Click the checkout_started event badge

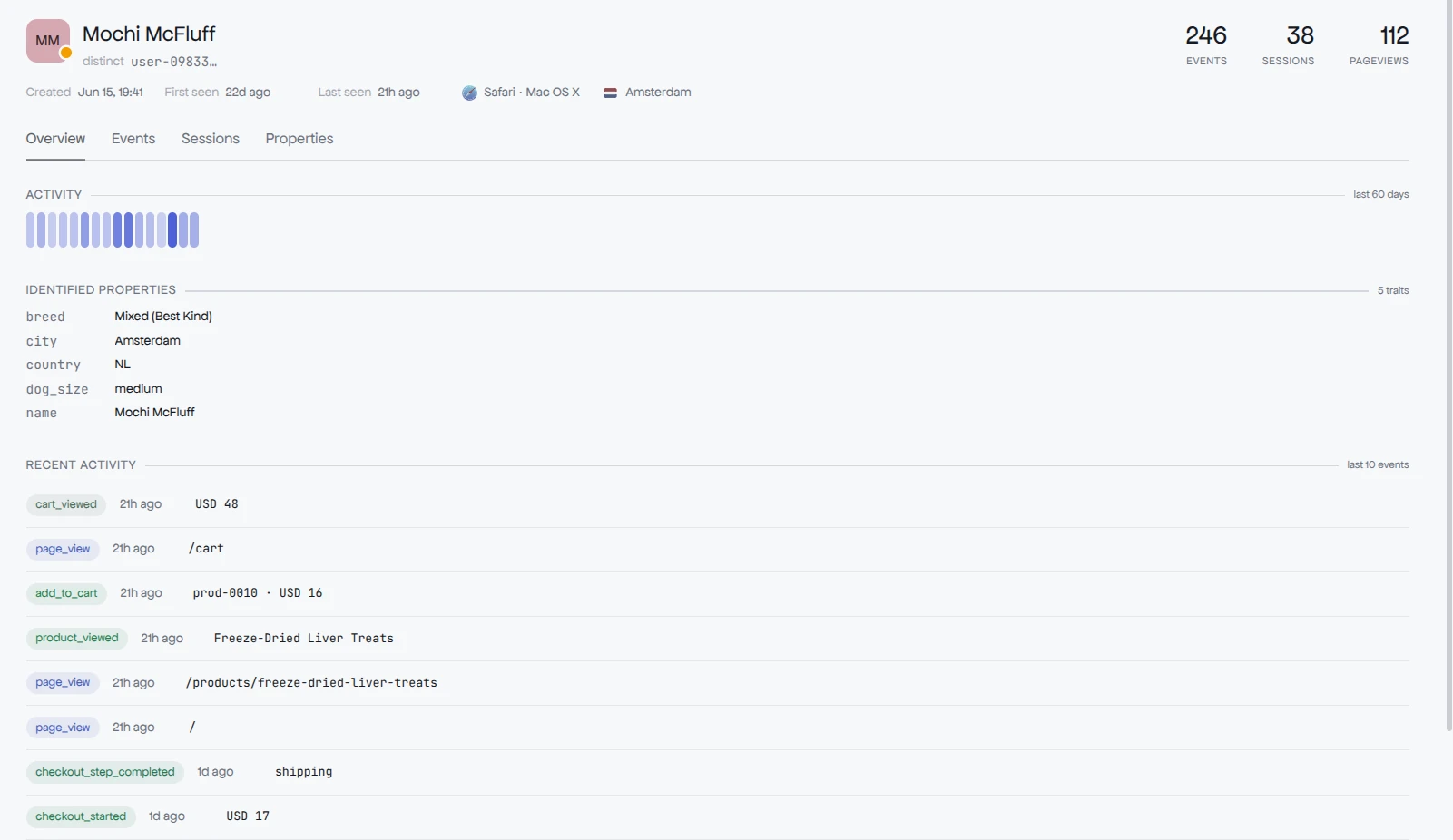81,816
